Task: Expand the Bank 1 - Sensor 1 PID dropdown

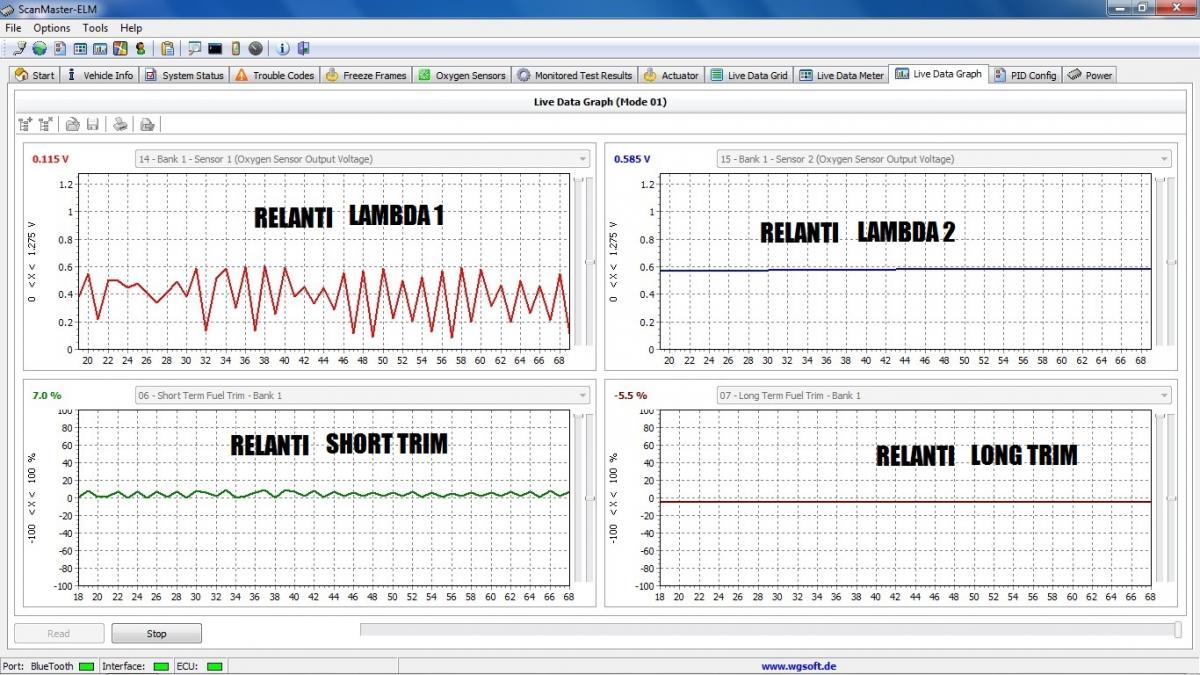Action: click(582, 159)
